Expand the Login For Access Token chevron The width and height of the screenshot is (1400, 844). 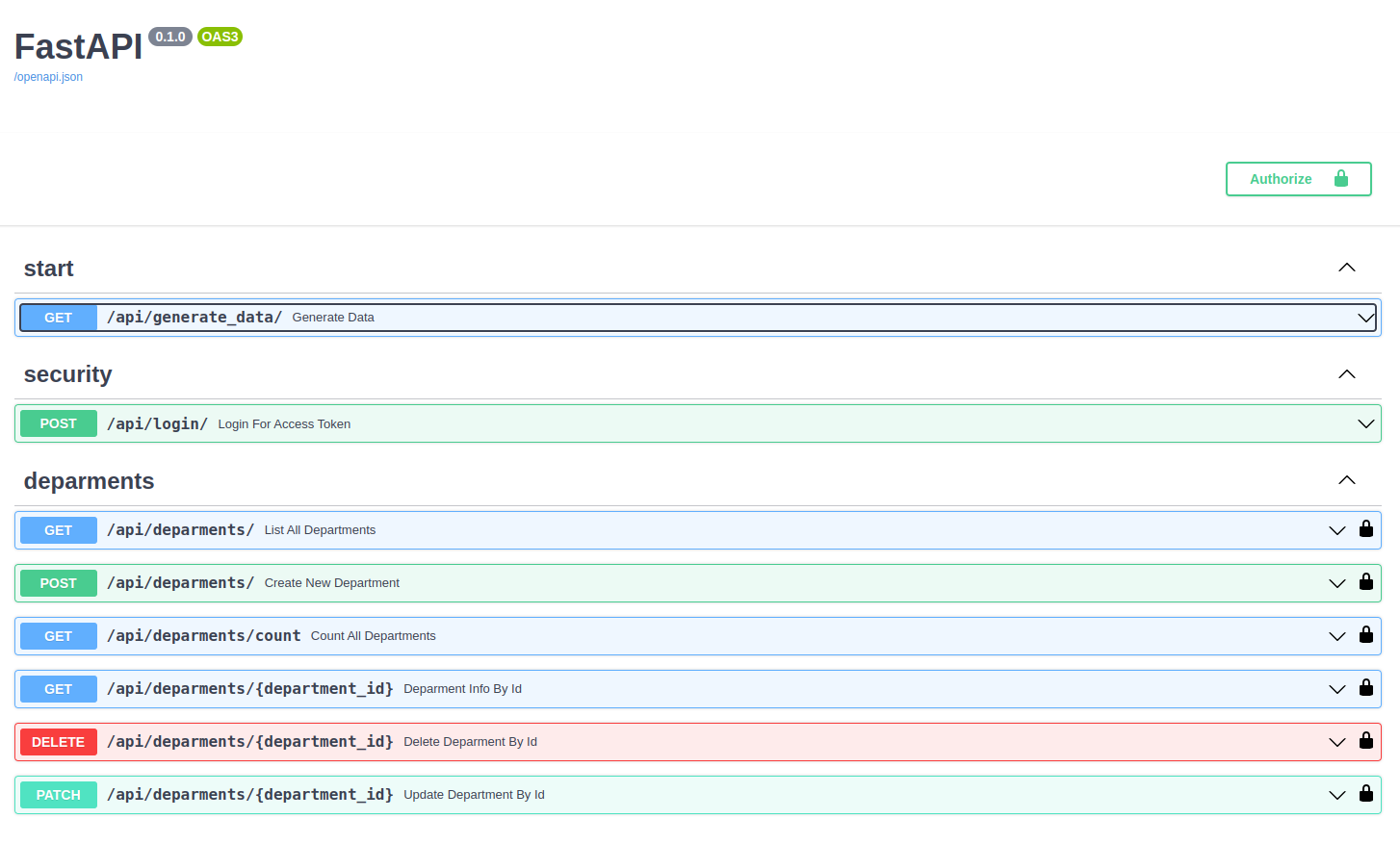pos(1365,423)
